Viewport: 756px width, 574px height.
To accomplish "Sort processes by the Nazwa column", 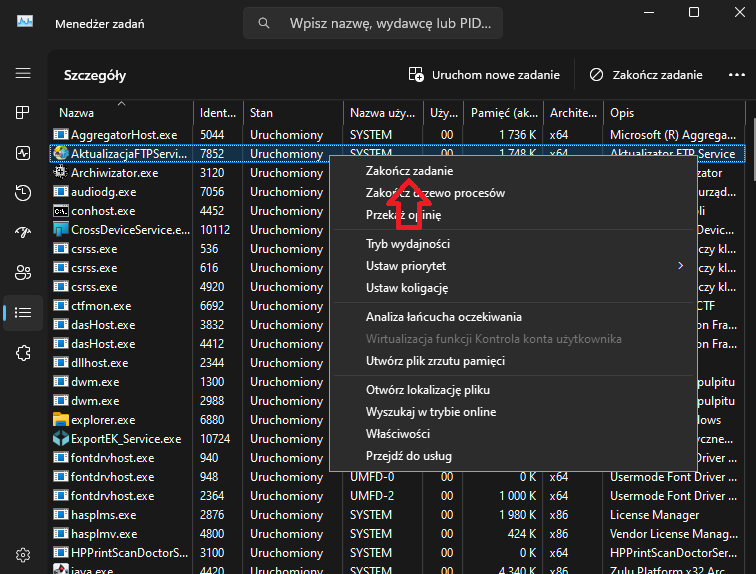I will tap(120, 113).
